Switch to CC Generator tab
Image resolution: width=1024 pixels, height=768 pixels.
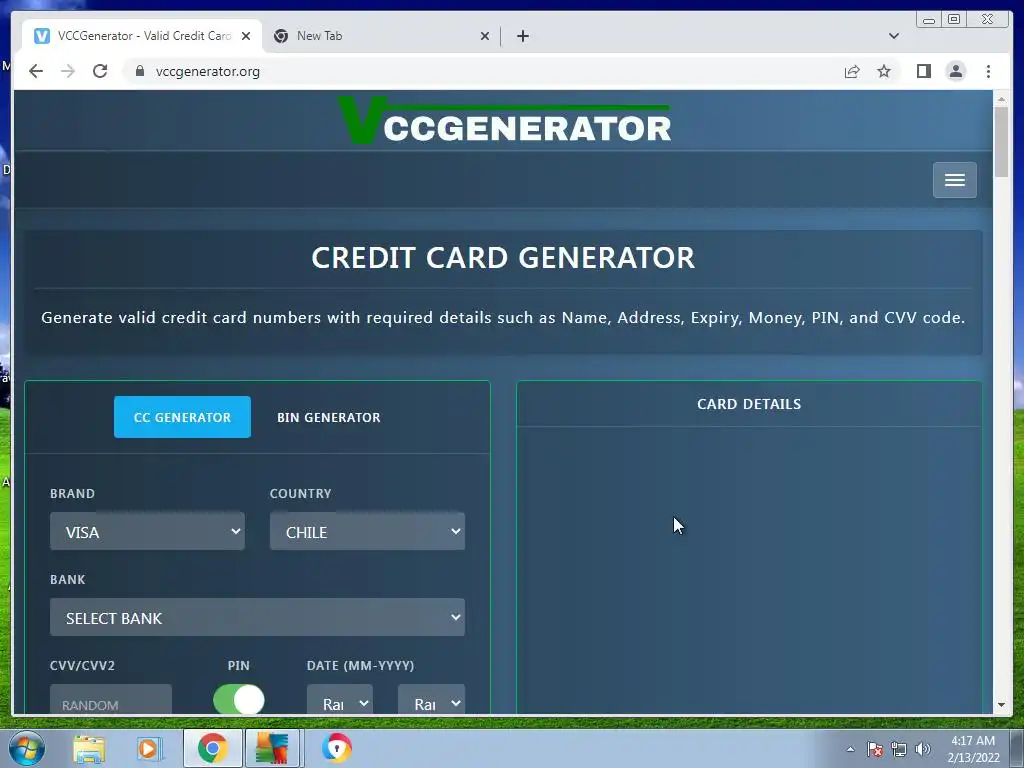click(182, 417)
